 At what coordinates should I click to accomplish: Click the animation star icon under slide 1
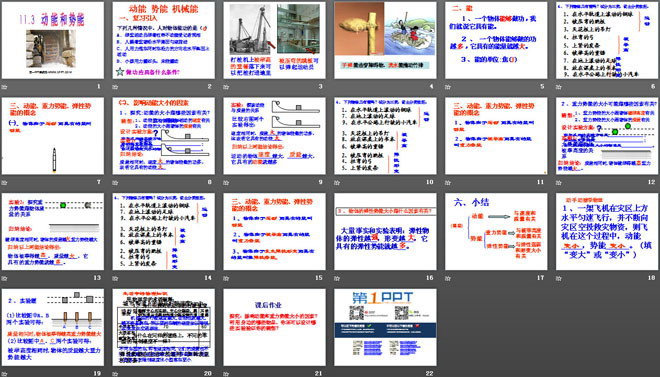5,87
